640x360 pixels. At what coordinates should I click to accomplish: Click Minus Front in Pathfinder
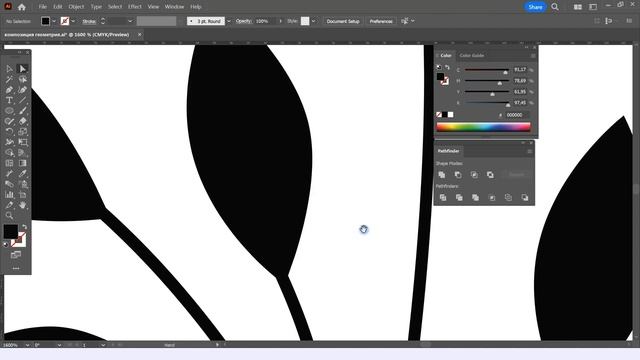point(458,175)
